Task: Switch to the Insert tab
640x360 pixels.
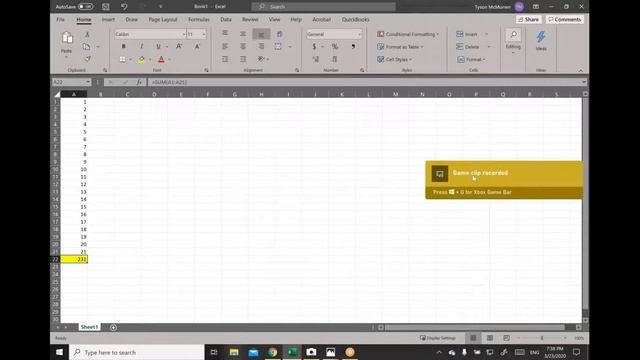Action: pos(108,20)
